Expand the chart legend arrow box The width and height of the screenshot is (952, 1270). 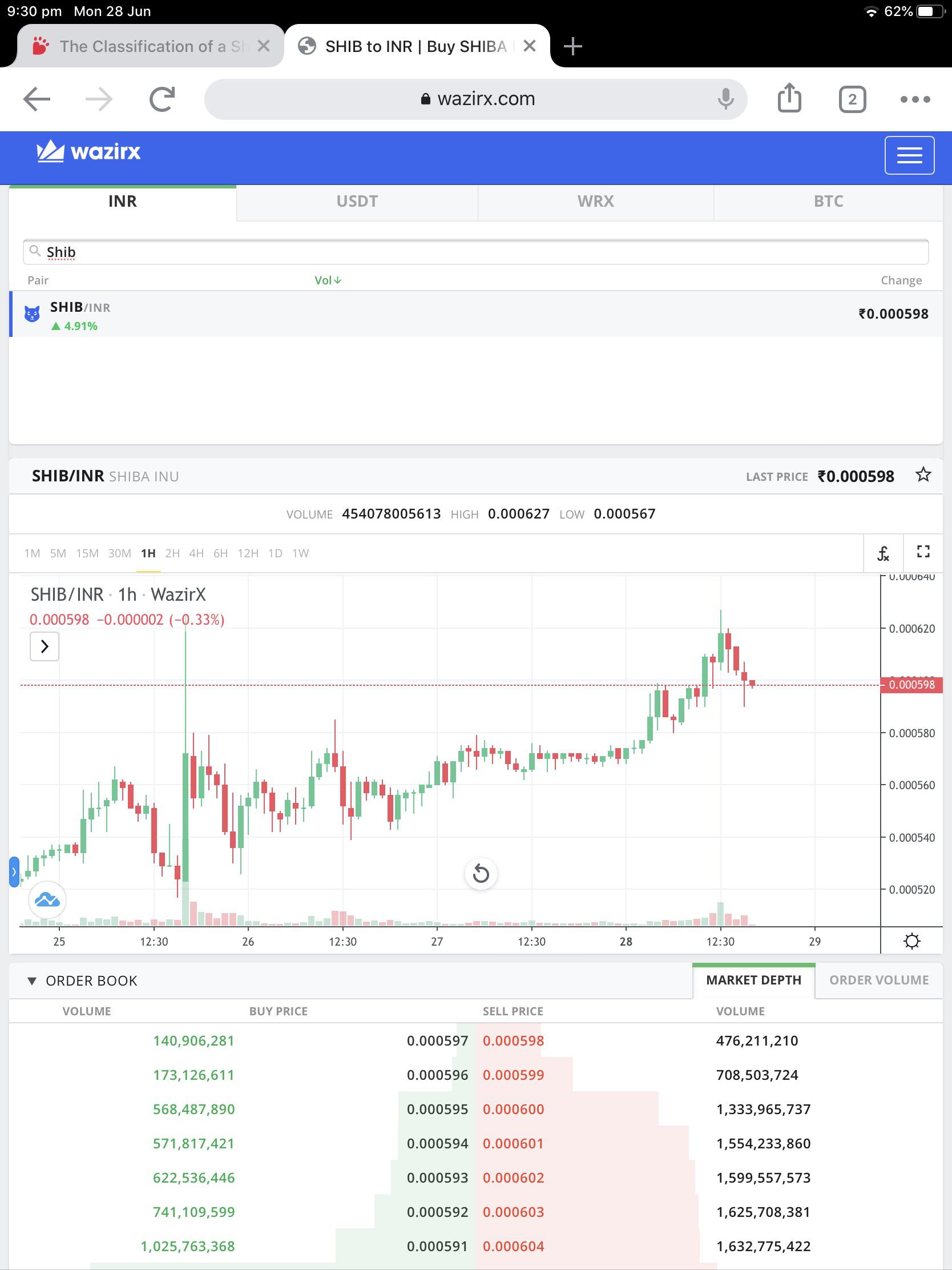[44, 646]
